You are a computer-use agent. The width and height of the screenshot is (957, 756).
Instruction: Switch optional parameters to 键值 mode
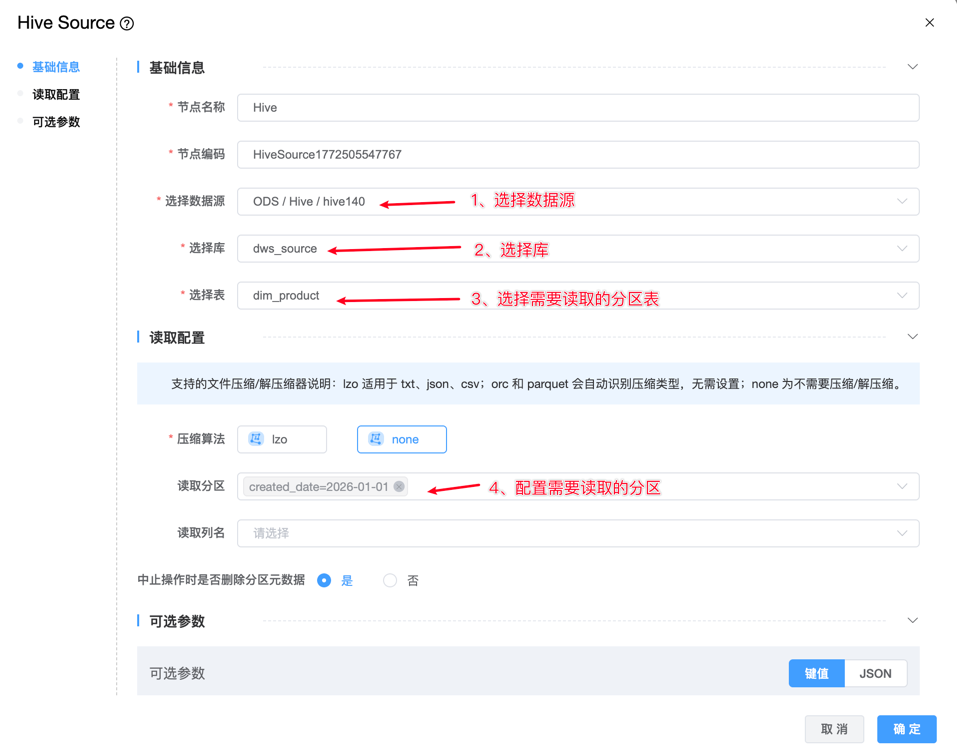click(x=816, y=674)
